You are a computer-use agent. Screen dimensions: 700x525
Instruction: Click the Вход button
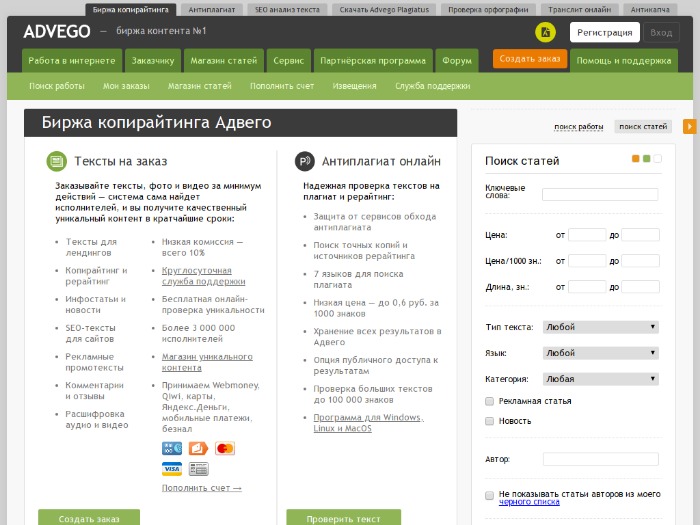661,32
